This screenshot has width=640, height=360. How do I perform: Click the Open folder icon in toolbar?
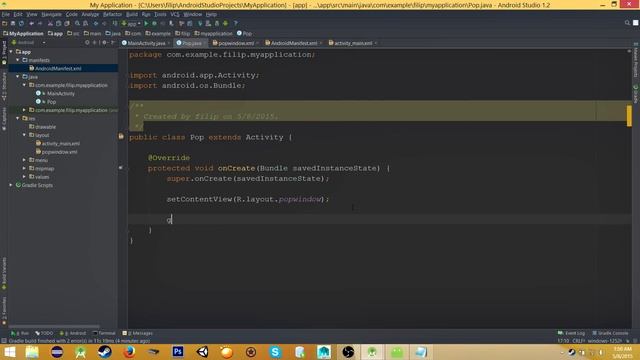point(4,24)
